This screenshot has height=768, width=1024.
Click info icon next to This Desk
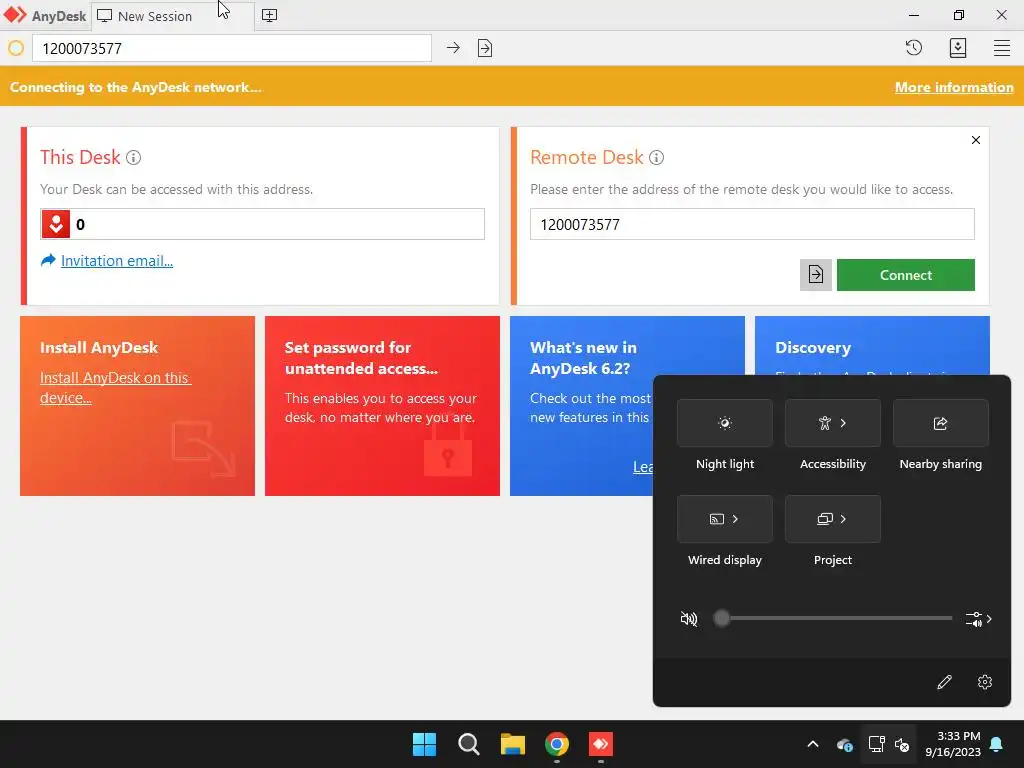point(133,157)
